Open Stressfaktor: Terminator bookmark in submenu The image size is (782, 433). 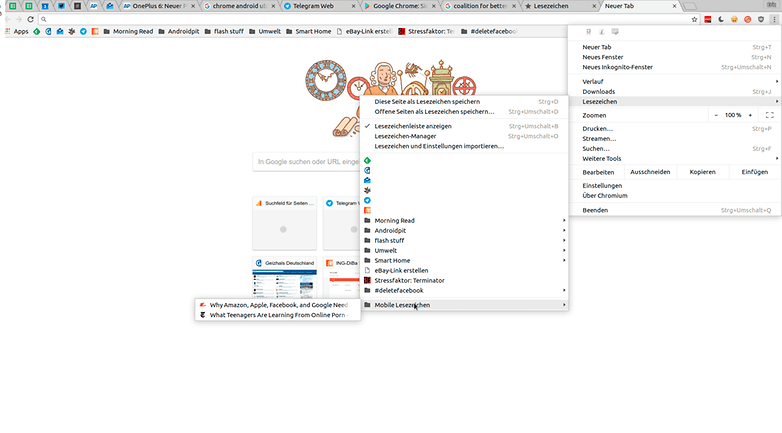464,280
